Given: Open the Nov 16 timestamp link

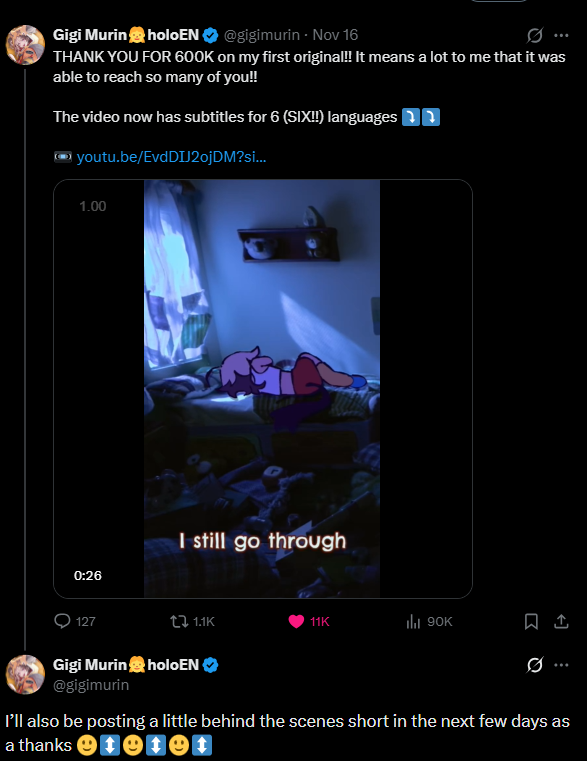Looking at the screenshot, I should [x=335, y=35].
